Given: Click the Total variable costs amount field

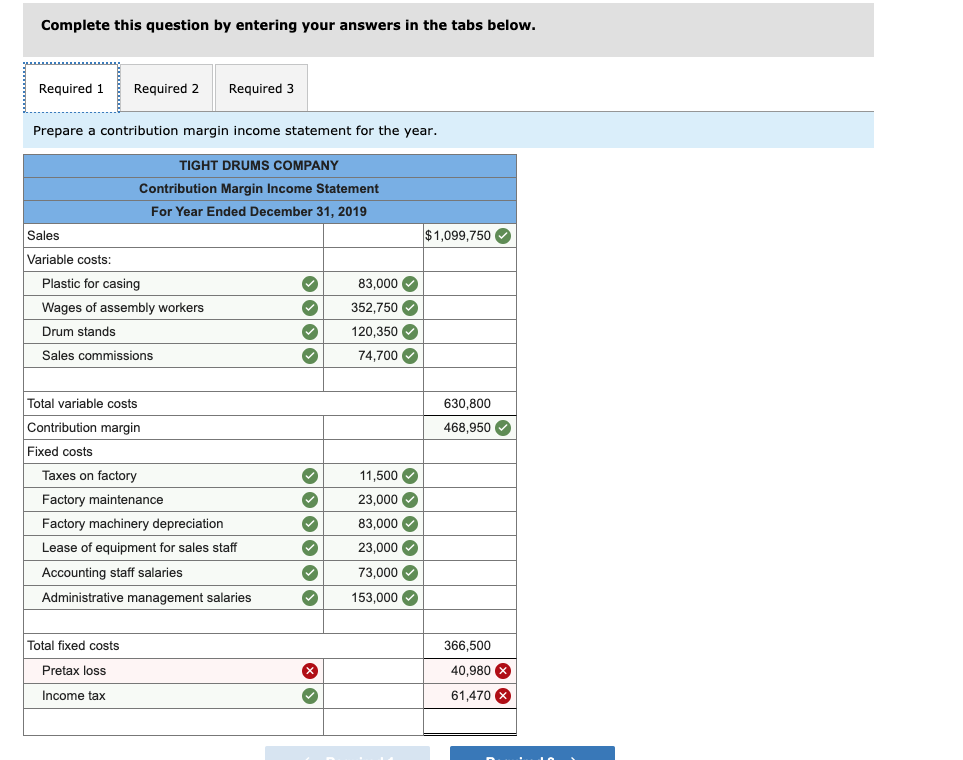Looking at the screenshot, I should point(470,403).
